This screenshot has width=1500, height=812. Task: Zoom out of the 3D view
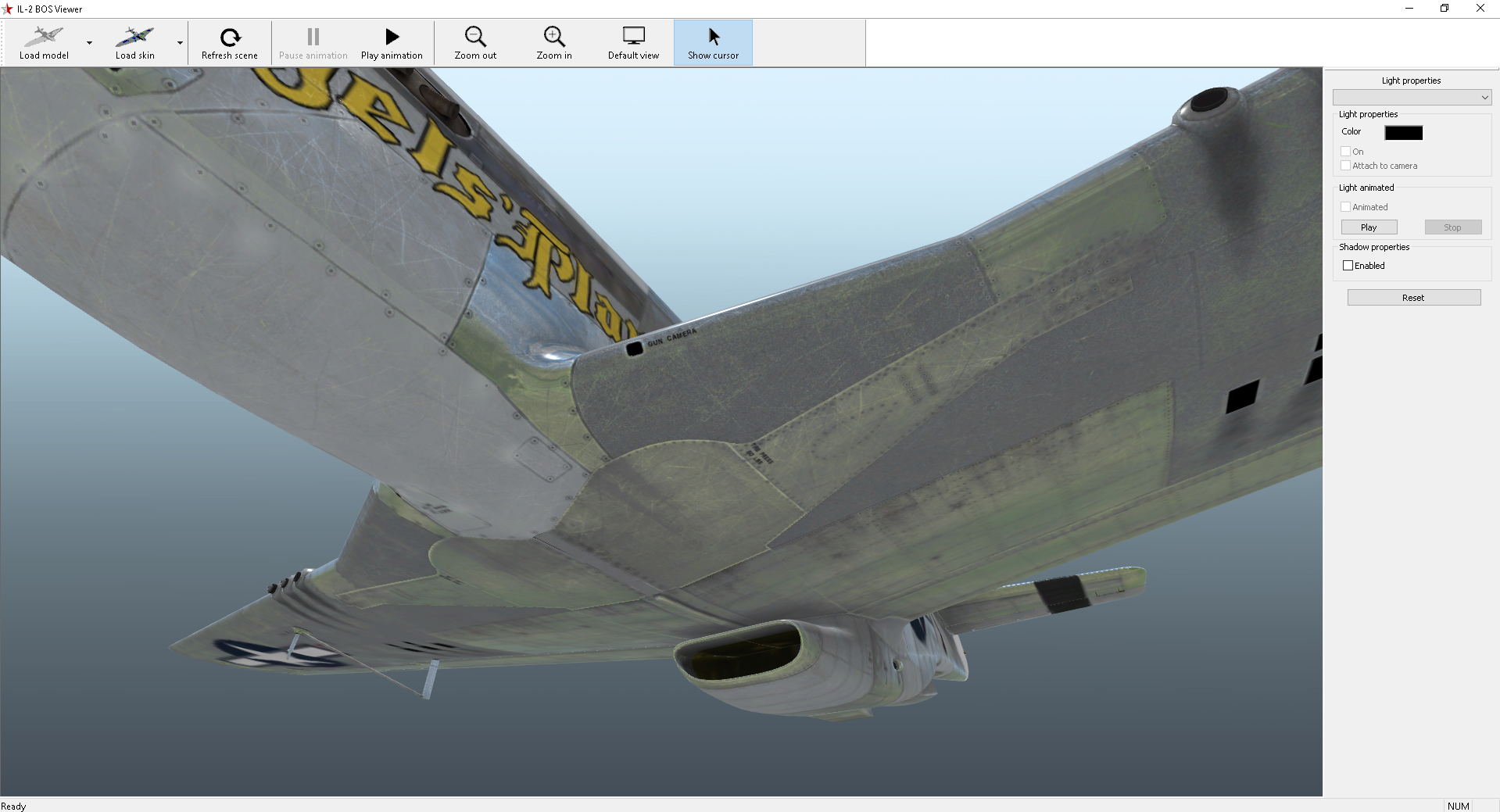coord(475,43)
